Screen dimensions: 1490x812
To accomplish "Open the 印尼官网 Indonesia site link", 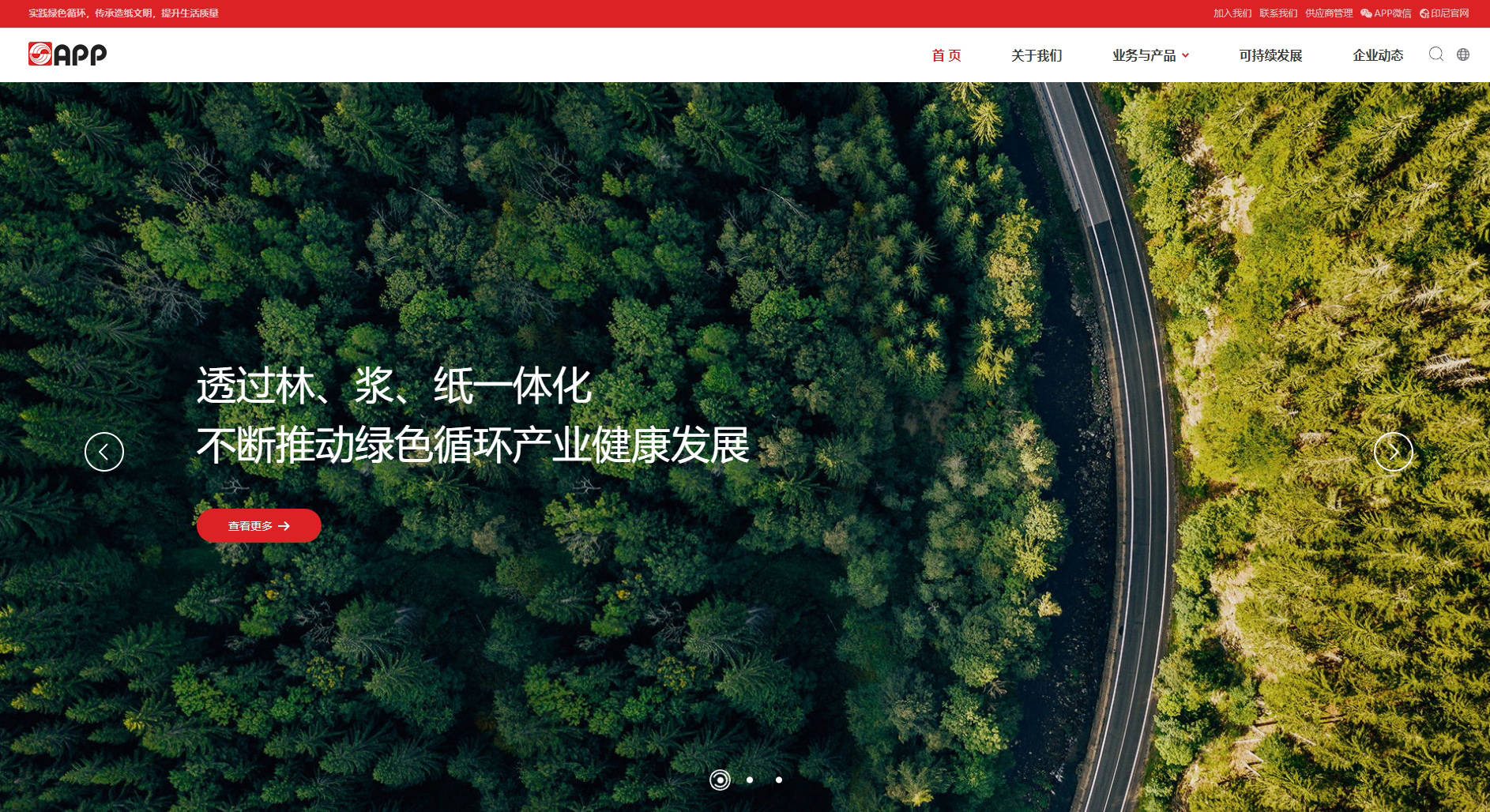I will 1444,13.
